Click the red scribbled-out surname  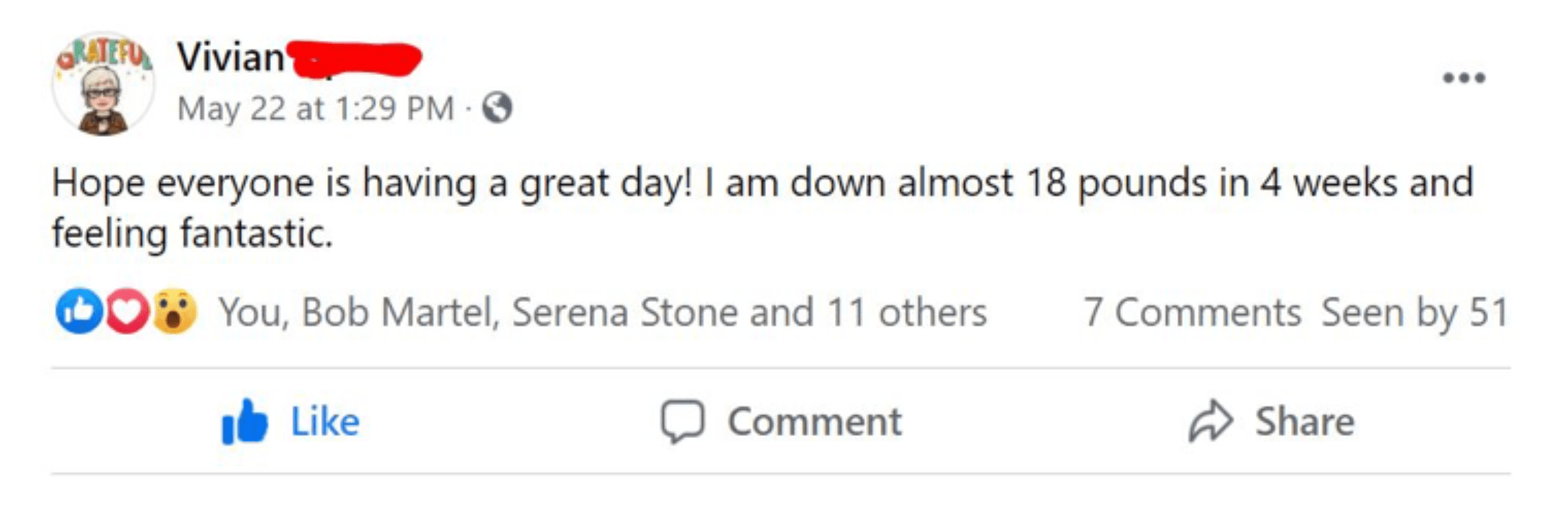pos(353,58)
